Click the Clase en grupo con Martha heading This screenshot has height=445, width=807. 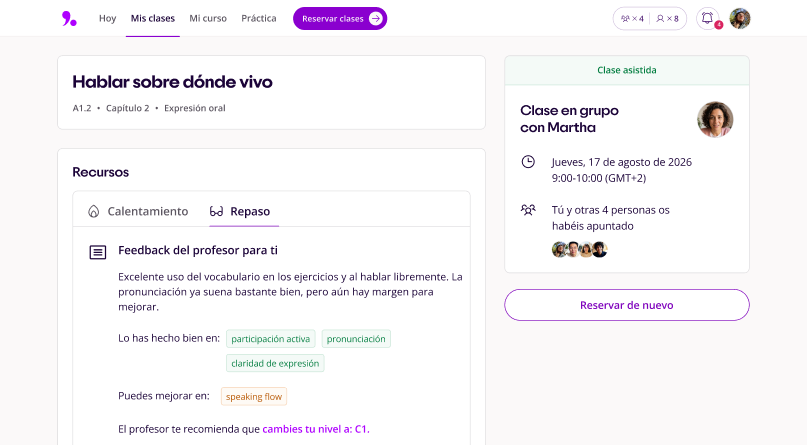pos(569,119)
